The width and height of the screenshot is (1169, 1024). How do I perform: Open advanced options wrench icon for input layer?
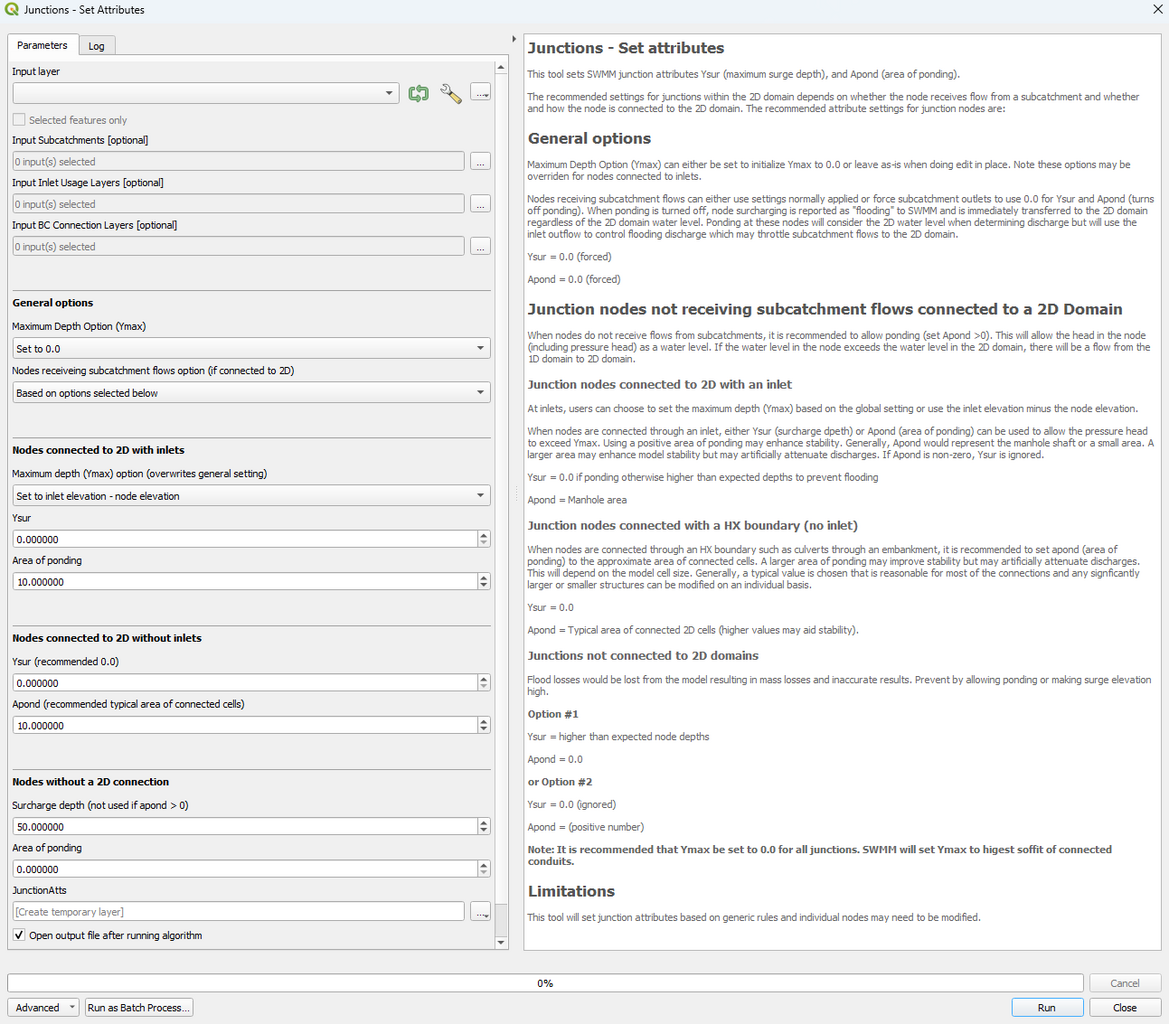tap(451, 94)
